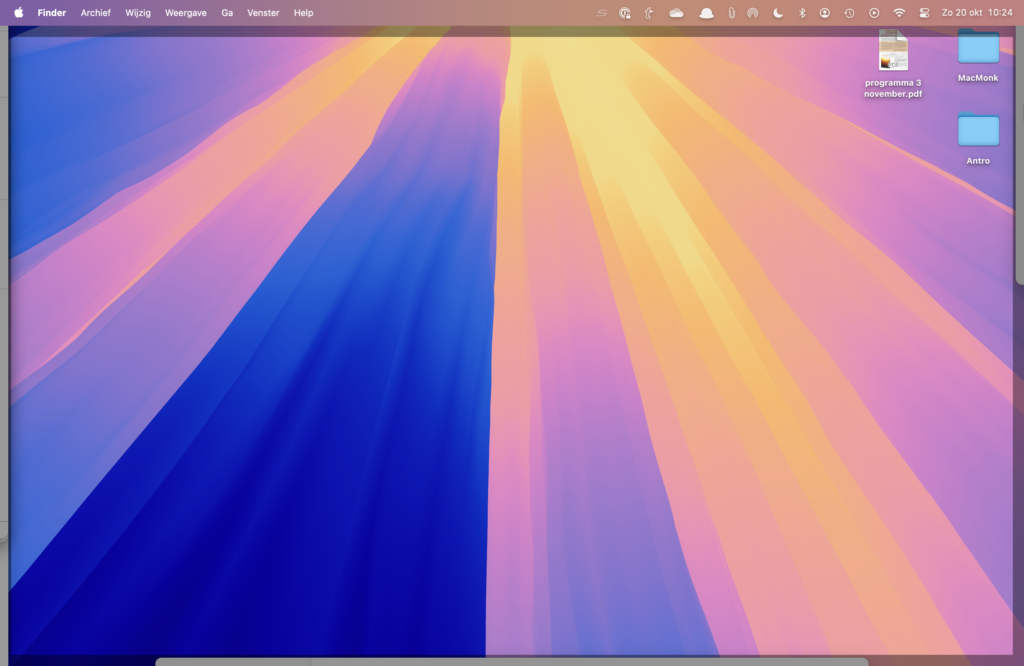
Task: Toggle Focus mode via moon icon
Action: pos(778,13)
